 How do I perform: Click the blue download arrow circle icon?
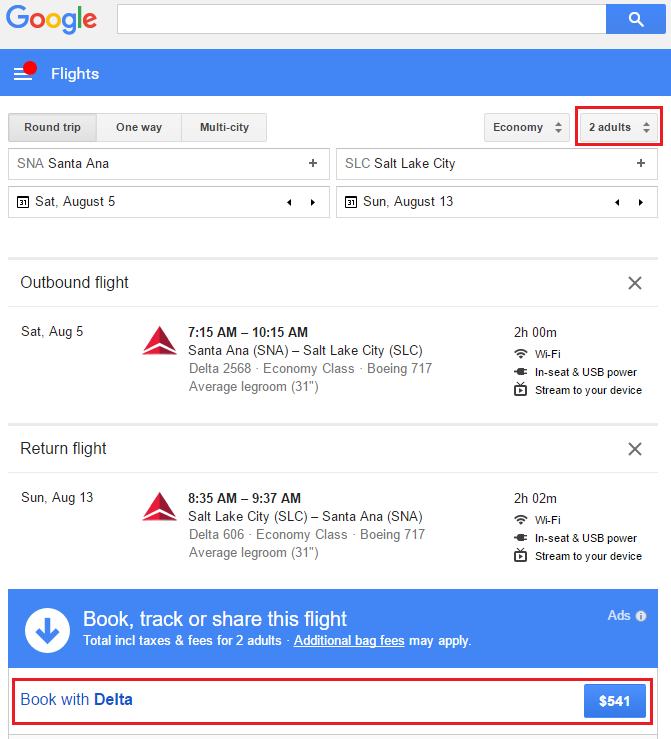click(47, 629)
